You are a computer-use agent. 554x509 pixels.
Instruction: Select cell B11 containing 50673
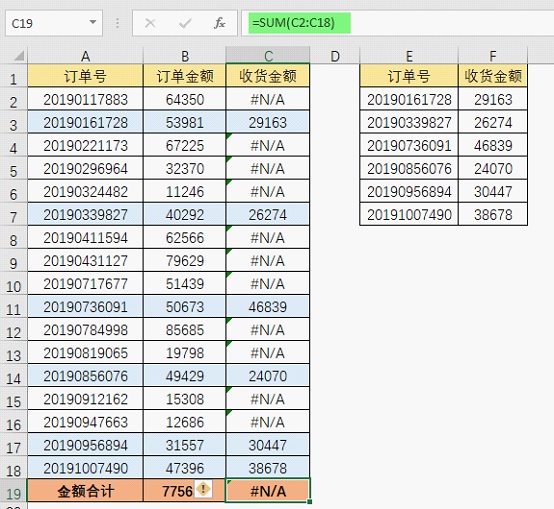pos(184,307)
